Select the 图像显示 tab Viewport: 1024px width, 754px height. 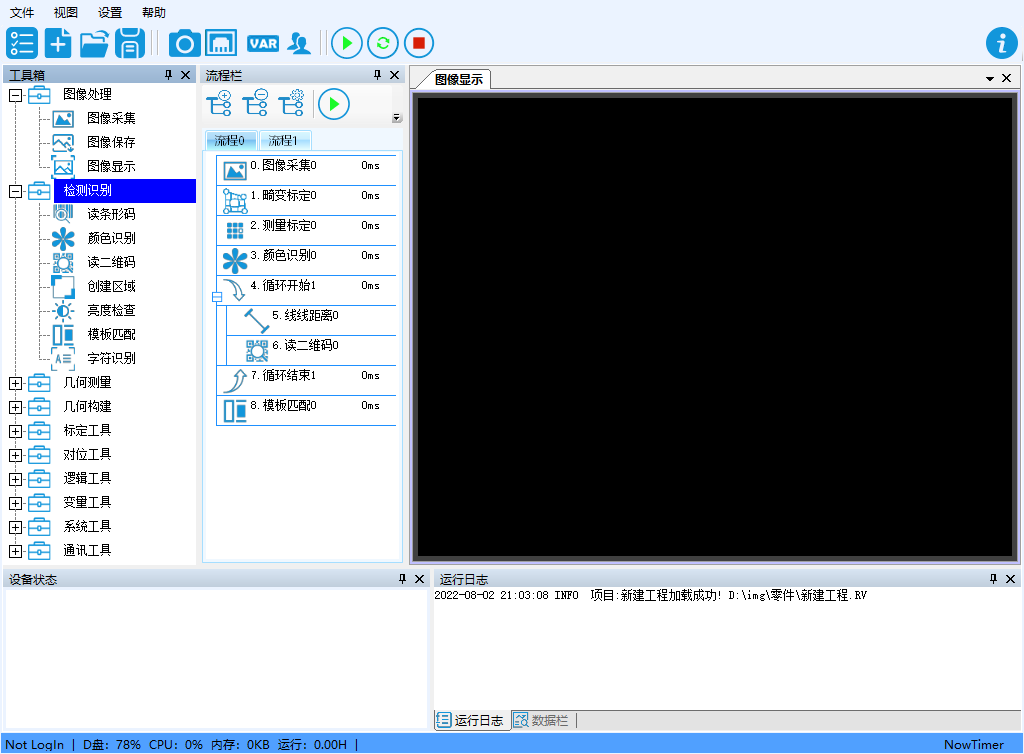(x=458, y=80)
